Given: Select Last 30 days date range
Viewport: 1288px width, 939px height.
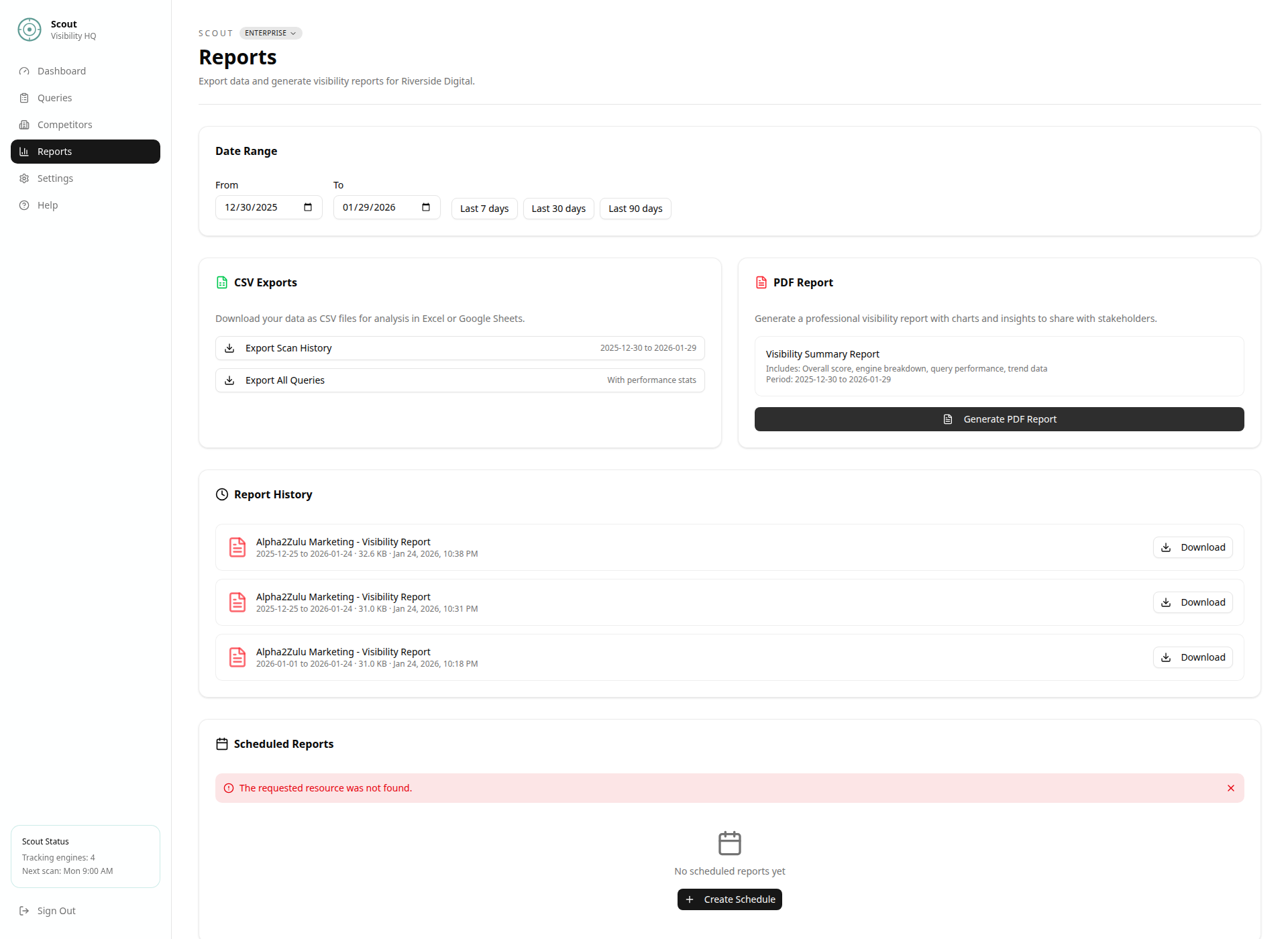Looking at the screenshot, I should tap(558, 208).
